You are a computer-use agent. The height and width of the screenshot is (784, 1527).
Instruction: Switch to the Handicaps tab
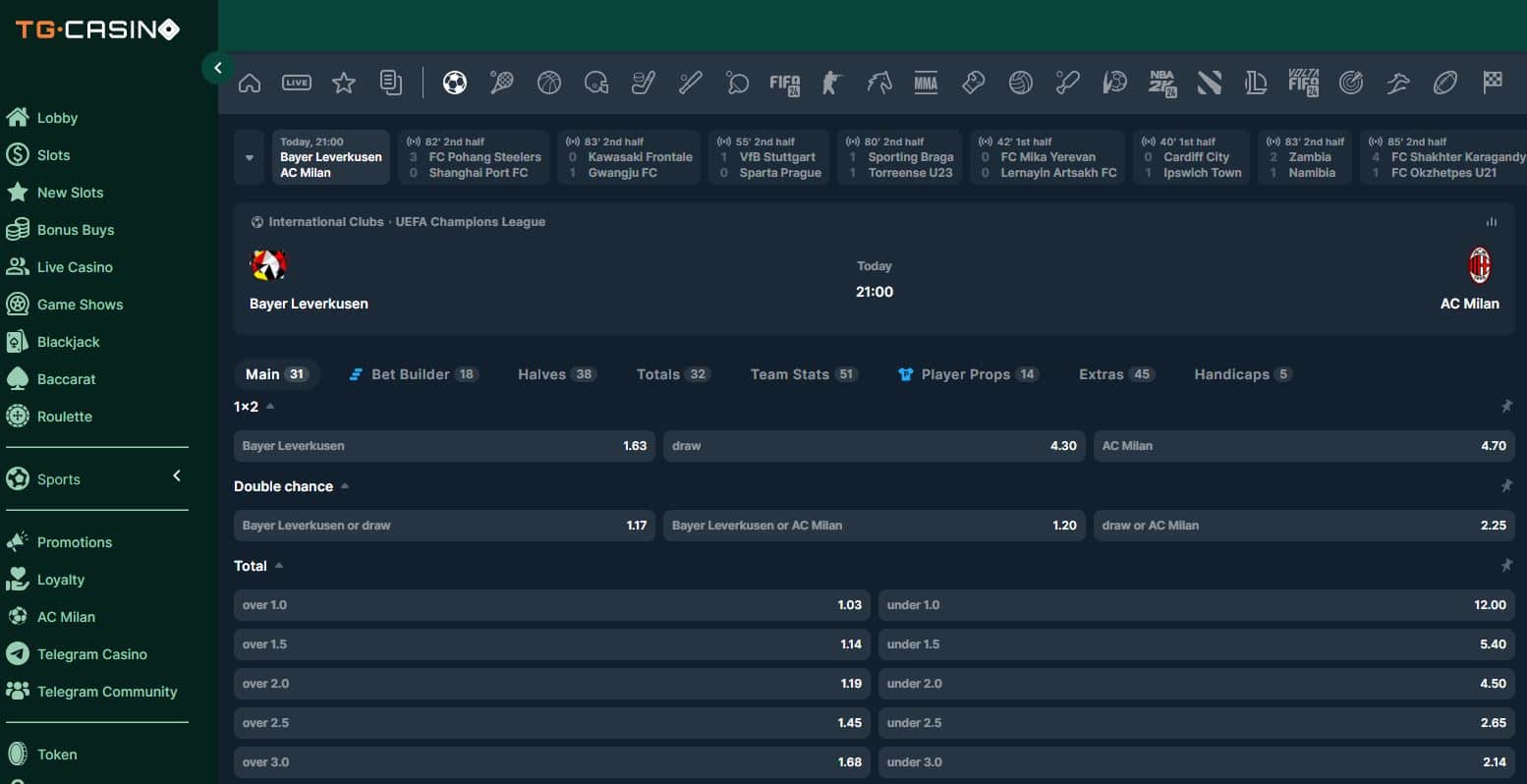[1242, 374]
